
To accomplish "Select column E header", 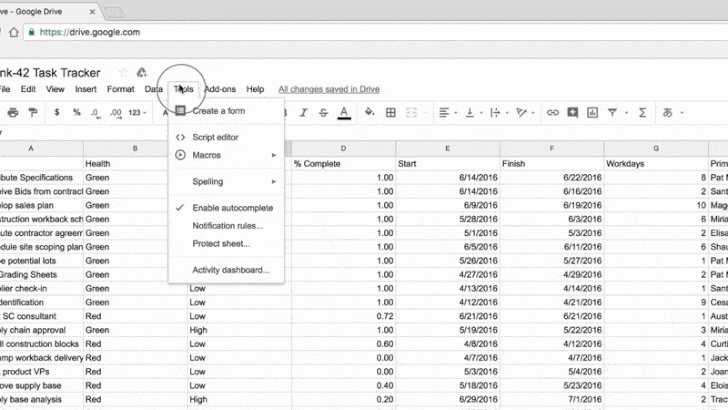I will (x=448, y=149).
